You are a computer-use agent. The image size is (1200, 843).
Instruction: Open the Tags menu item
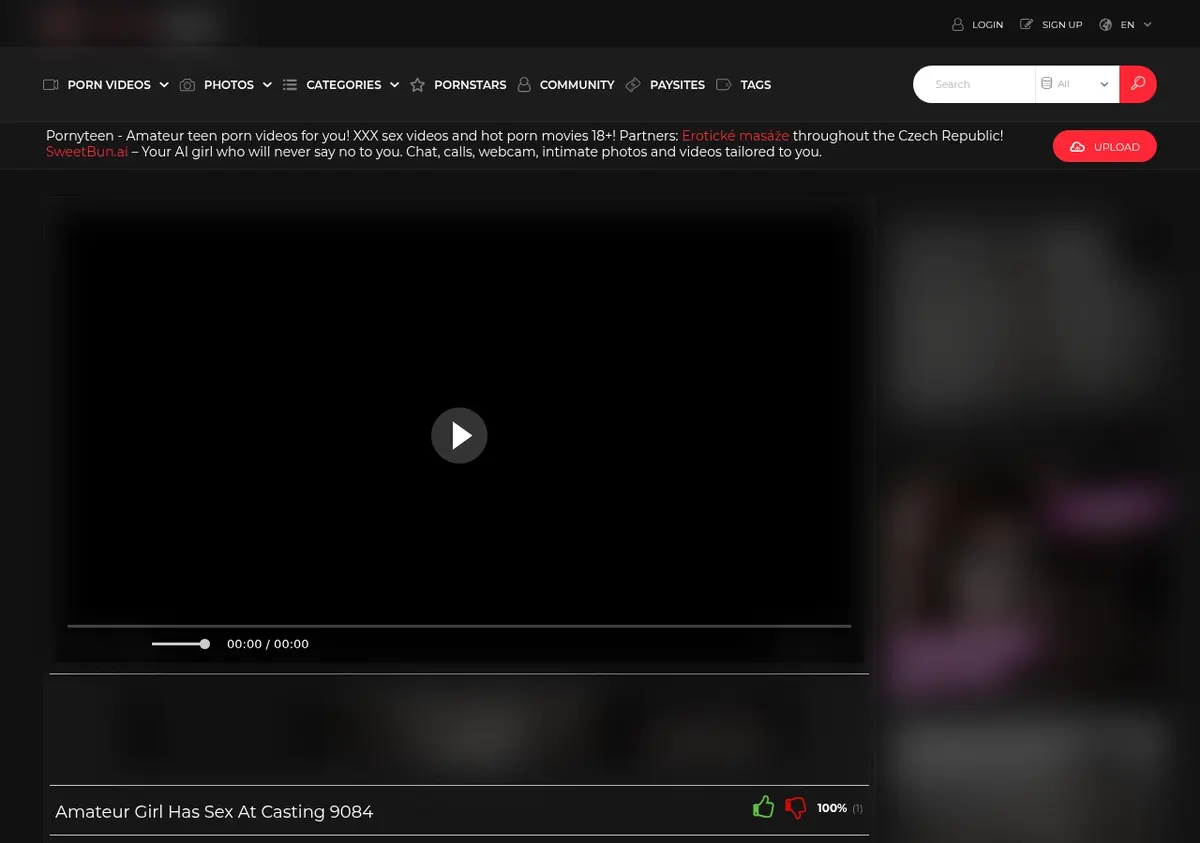point(756,85)
